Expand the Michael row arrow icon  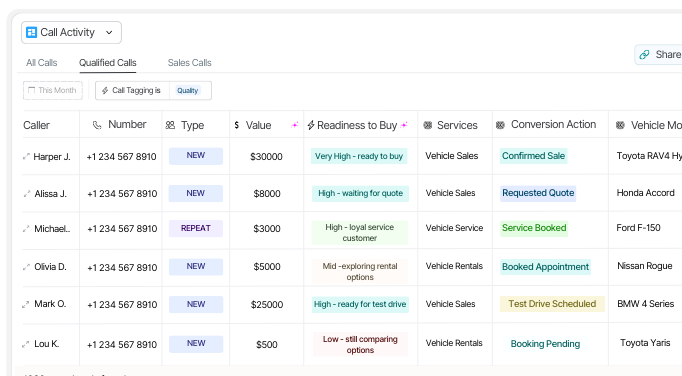coord(27,228)
